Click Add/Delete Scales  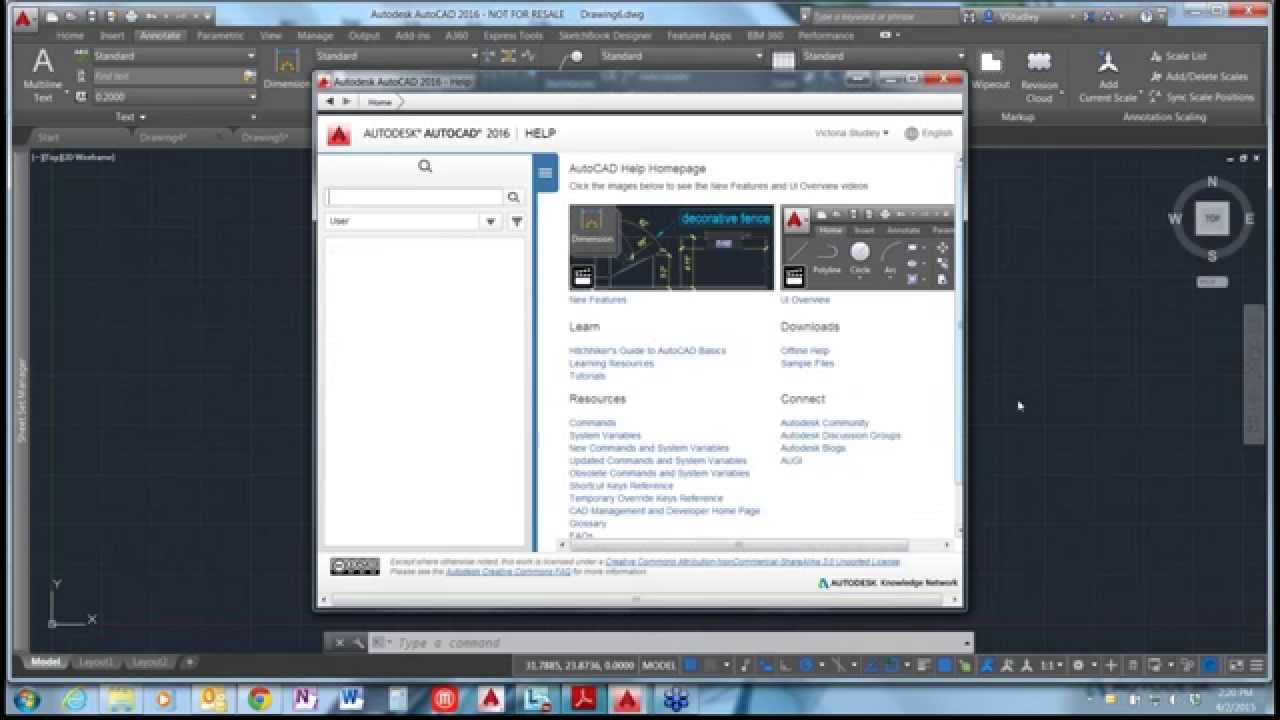(x=1198, y=76)
